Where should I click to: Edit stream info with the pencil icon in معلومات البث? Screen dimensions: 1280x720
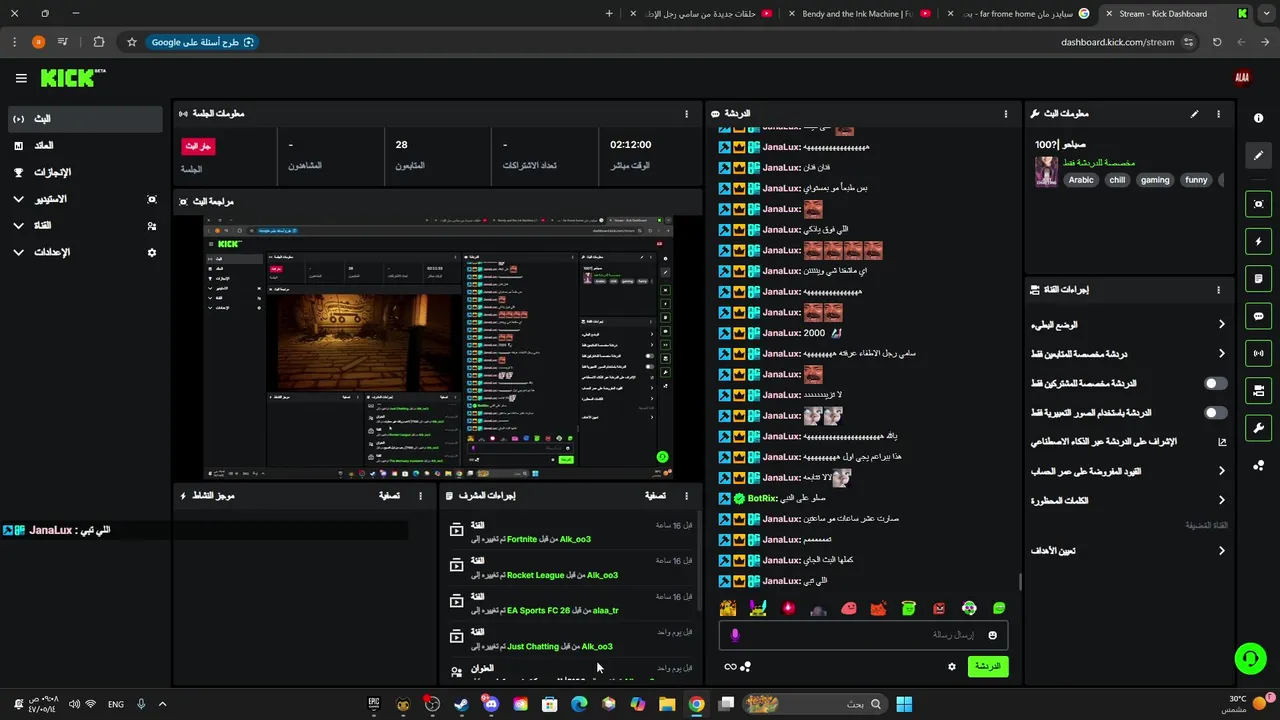tap(1194, 114)
